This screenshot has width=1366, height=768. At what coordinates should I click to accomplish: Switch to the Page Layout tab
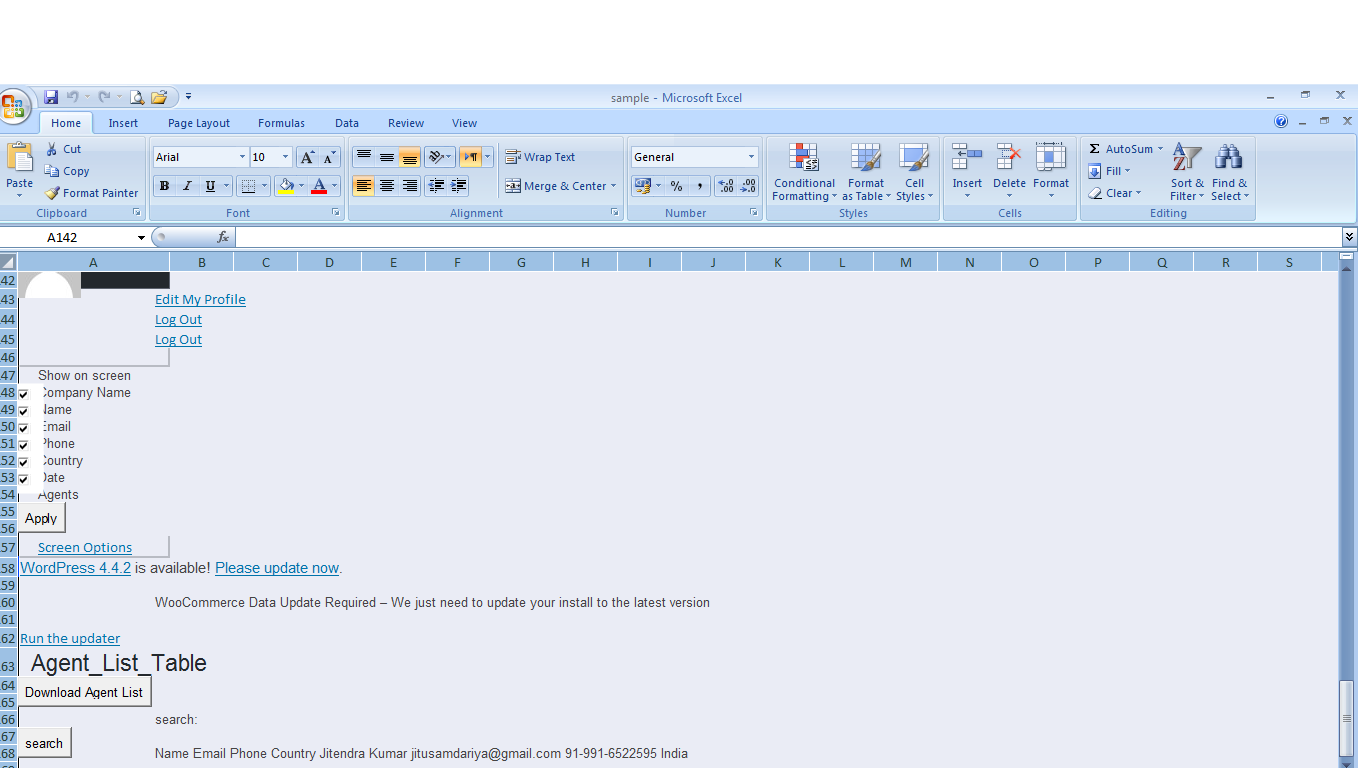199,123
